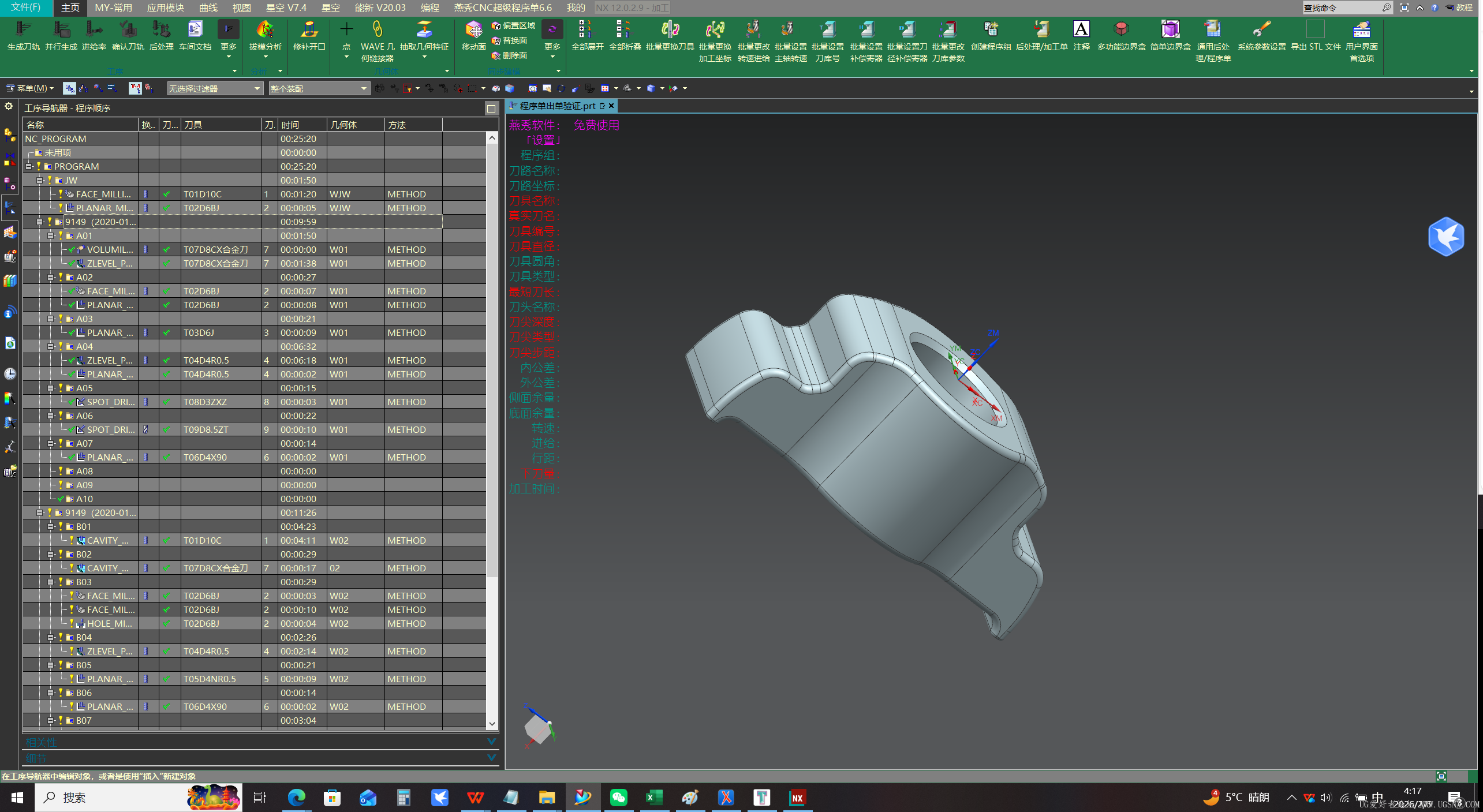
Task: Collapse the JW program group
Action: [39, 181]
